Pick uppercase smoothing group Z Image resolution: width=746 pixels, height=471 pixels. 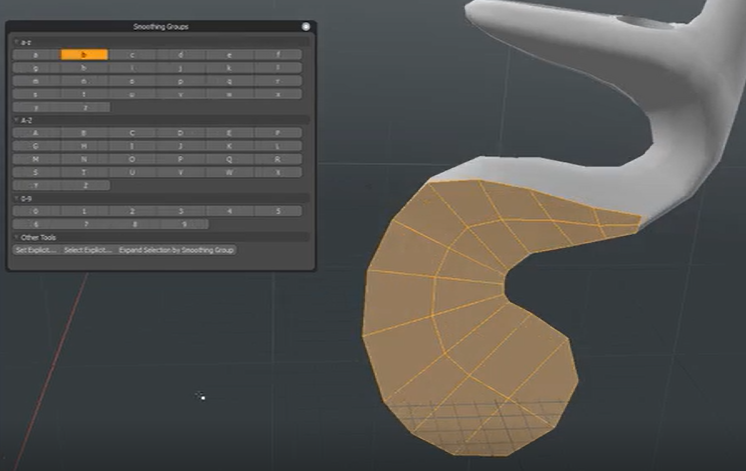click(x=84, y=185)
